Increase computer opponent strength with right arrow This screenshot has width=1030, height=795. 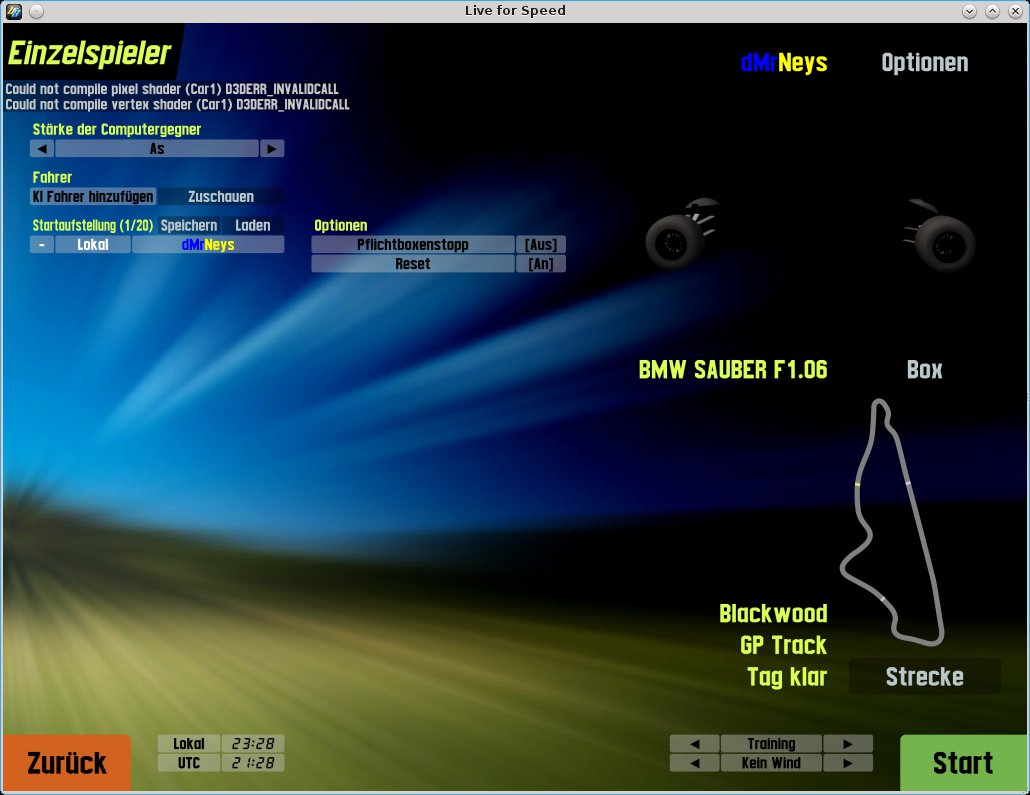click(272, 148)
